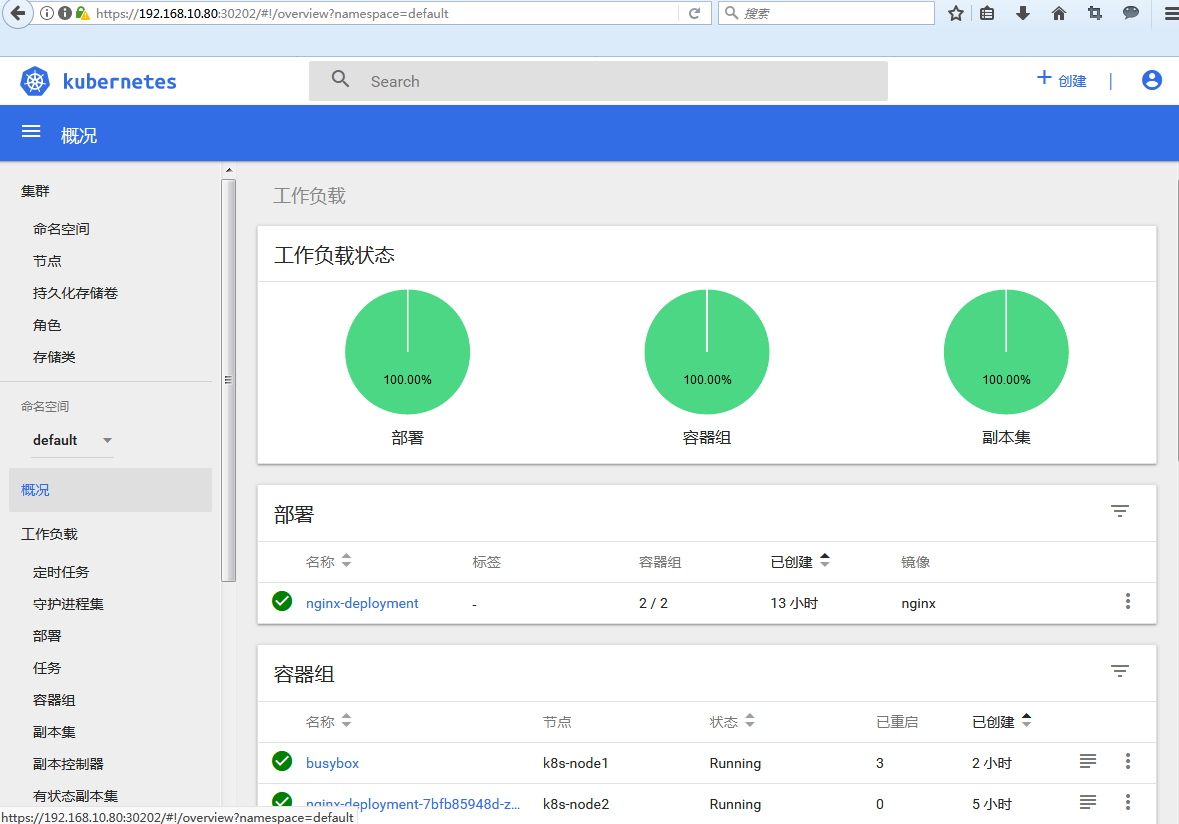Click the 创建 create button
This screenshot has height=824, width=1179.
(x=1062, y=81)
